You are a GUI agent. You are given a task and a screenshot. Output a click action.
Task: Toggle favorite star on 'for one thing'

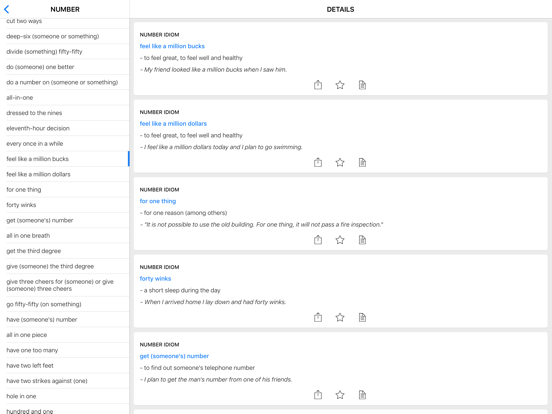pos(340,240)
